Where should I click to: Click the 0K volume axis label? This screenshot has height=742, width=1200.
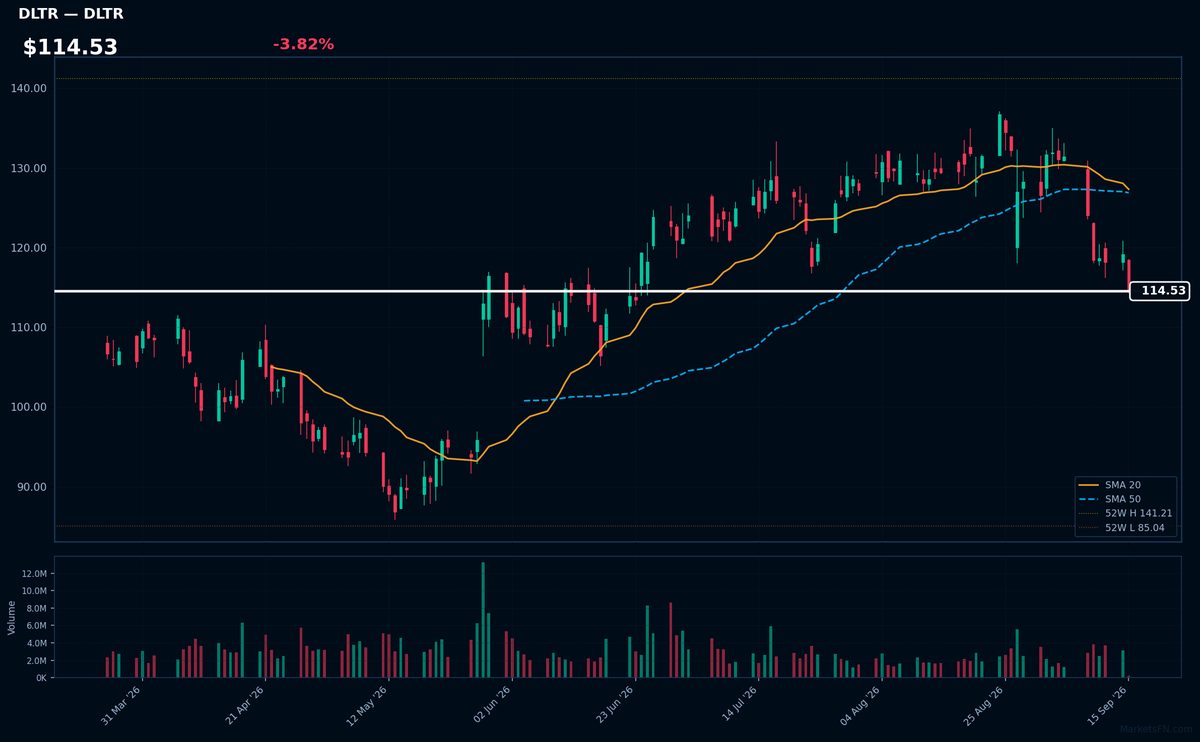pos(41,678)
